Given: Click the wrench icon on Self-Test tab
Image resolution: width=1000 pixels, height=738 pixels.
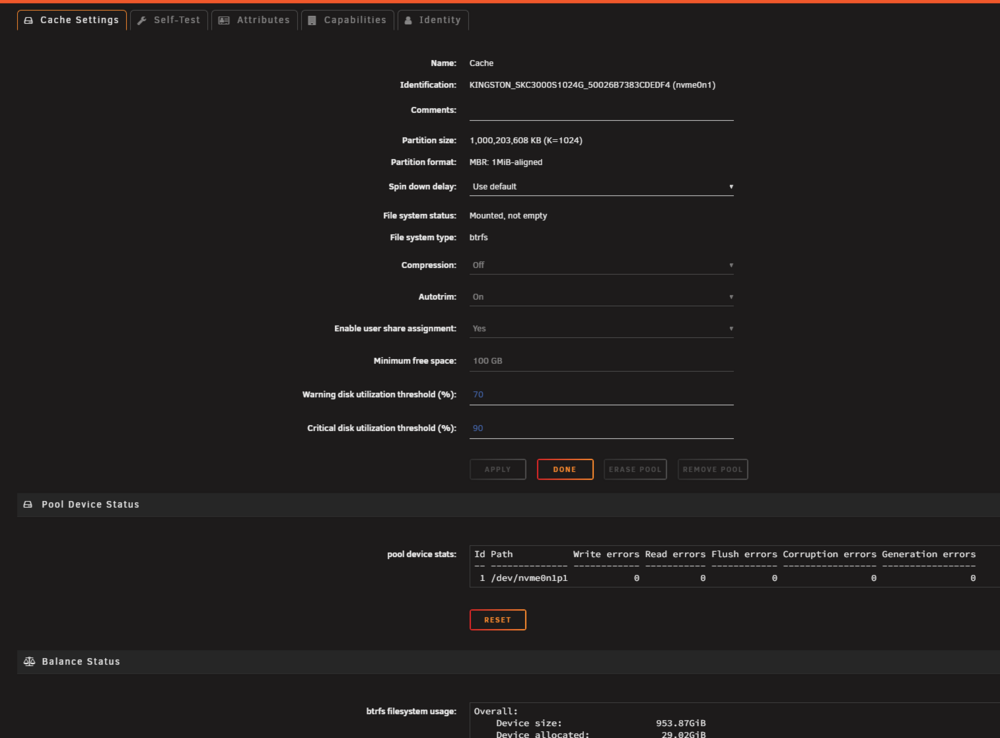Looking at the screenshot, I should pos(142,20).
